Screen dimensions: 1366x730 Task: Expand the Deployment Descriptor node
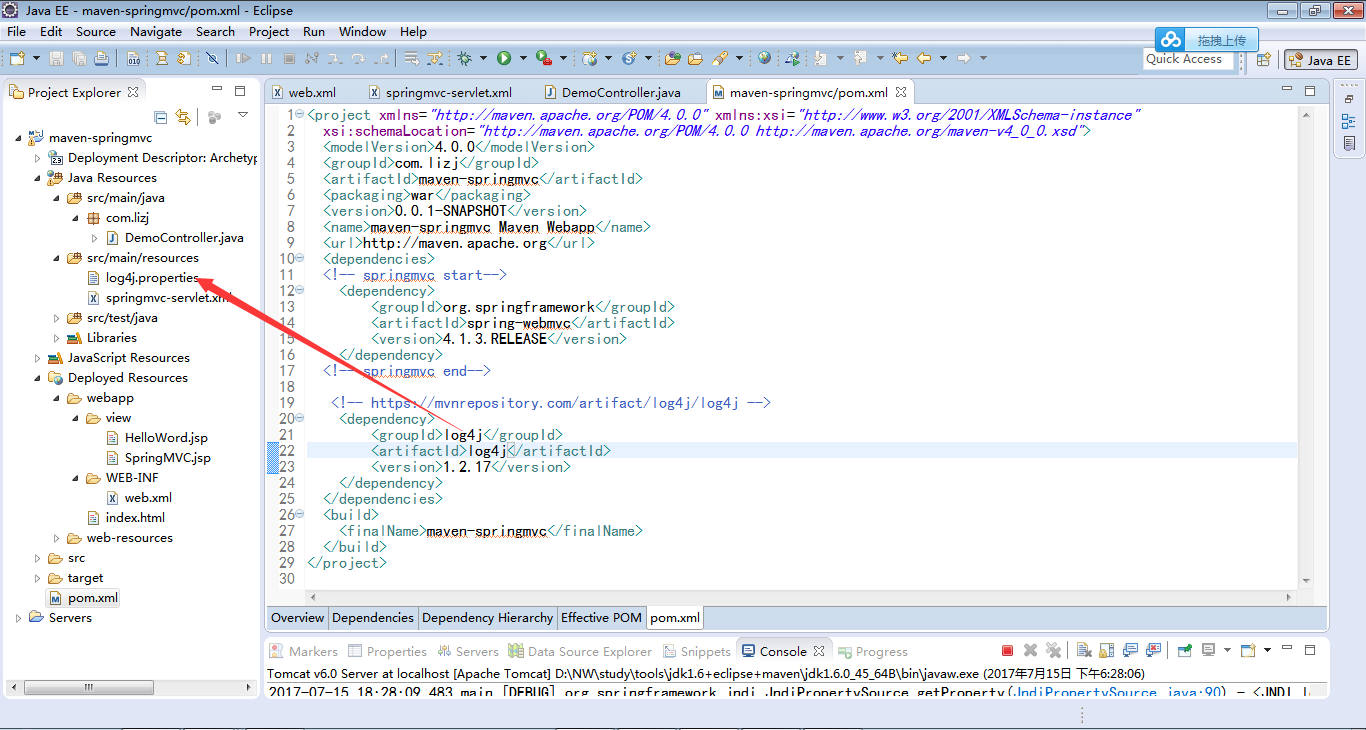tap(39, 158)
